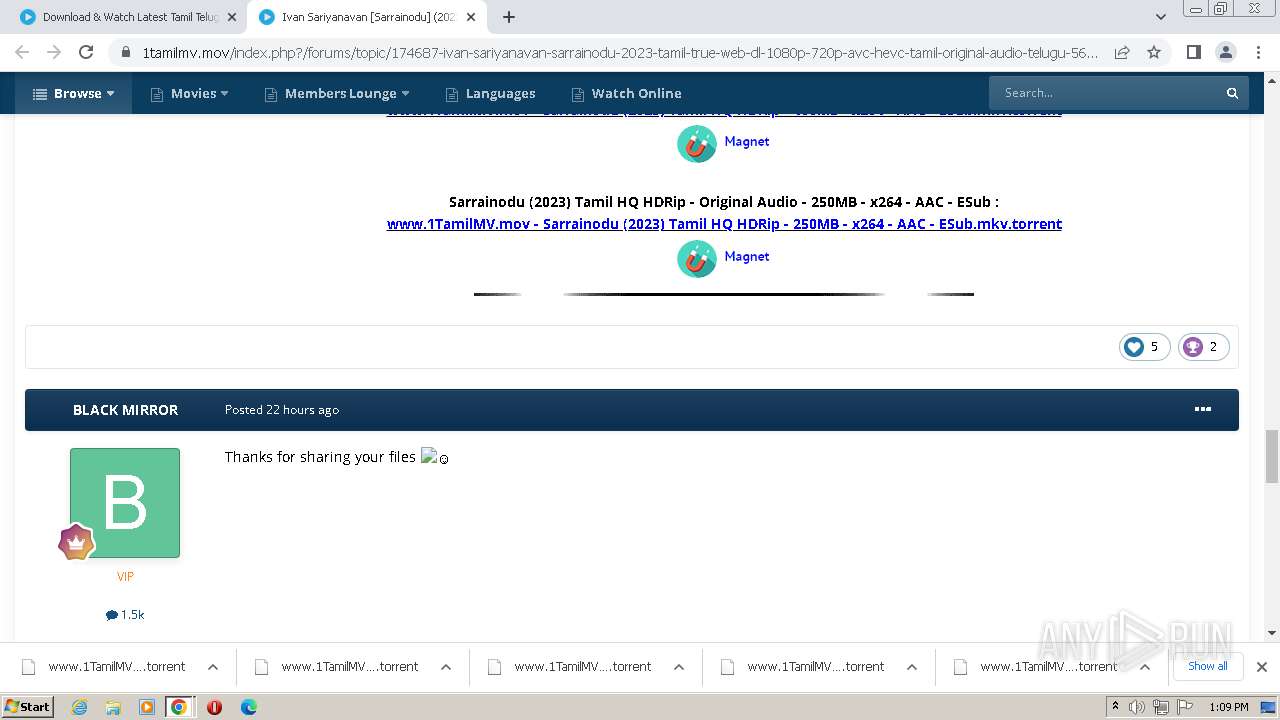Expand the Members Lounge menu
Screen dimensions: 1280x720
click(x=337, y=93)
